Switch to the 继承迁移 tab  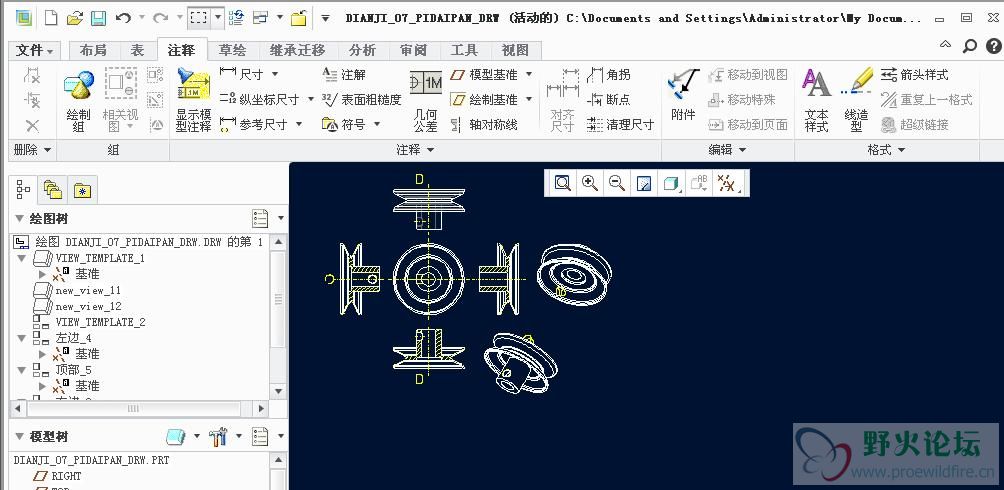click(x=297, y=50)
